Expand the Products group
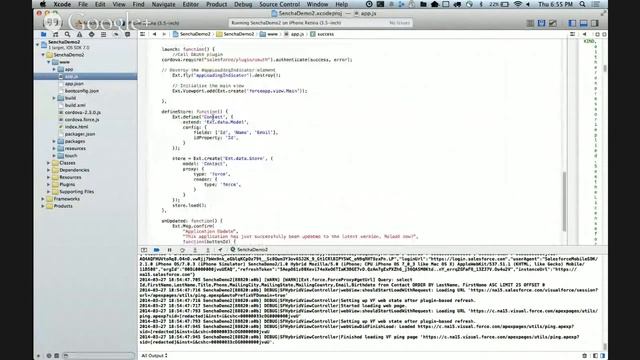The height and width of the screenshot is (360, 640). pyautogui.click(x=43, y=206)
